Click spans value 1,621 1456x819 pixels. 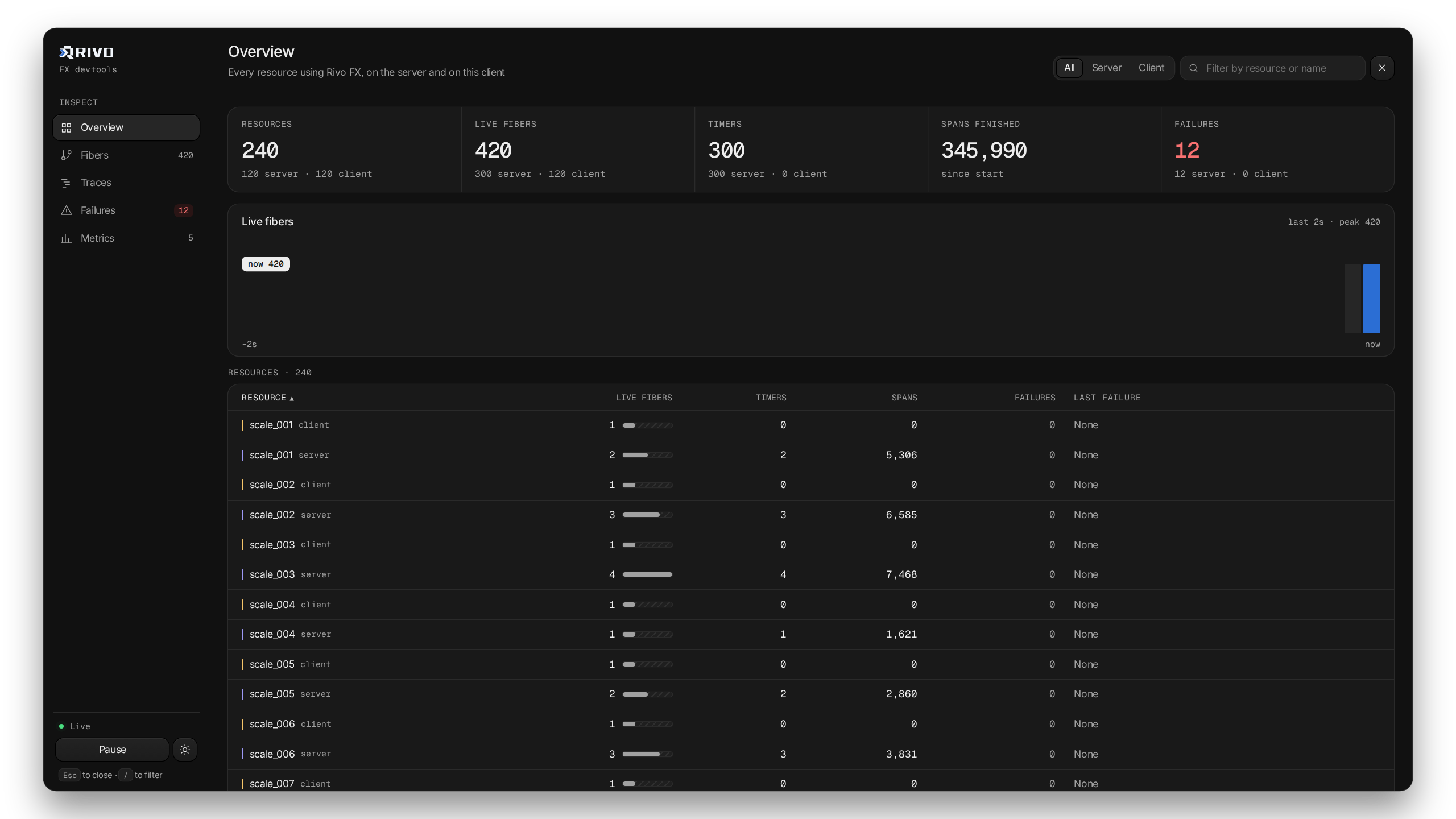click(x=901, y=634)
